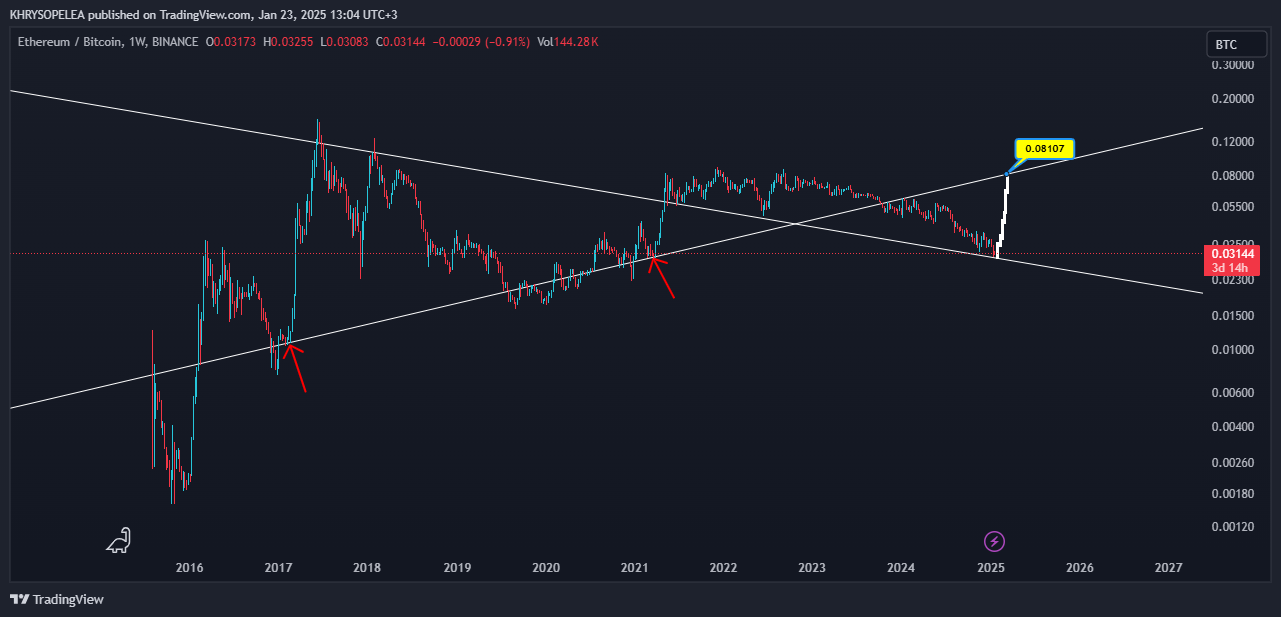The image size is (1281, 617).
Task: Click the 2026 label on time axis
Action: (x=1080, y=568)
